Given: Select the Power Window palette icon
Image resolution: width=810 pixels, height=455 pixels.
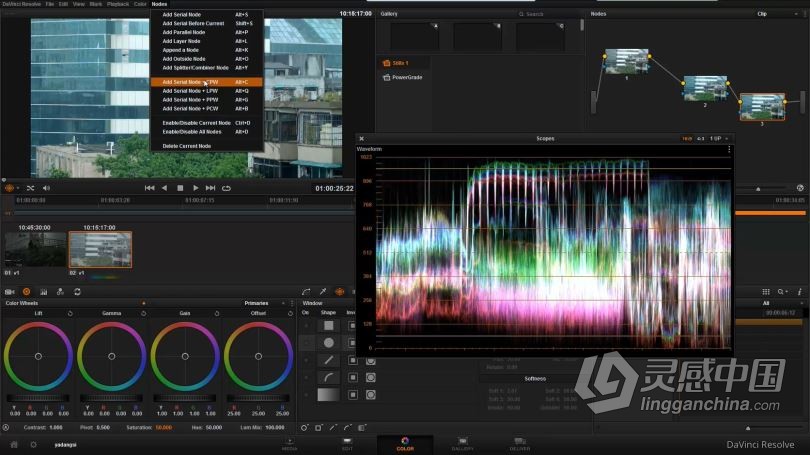Looking at the screenshot, I should [x=339, y=292].
